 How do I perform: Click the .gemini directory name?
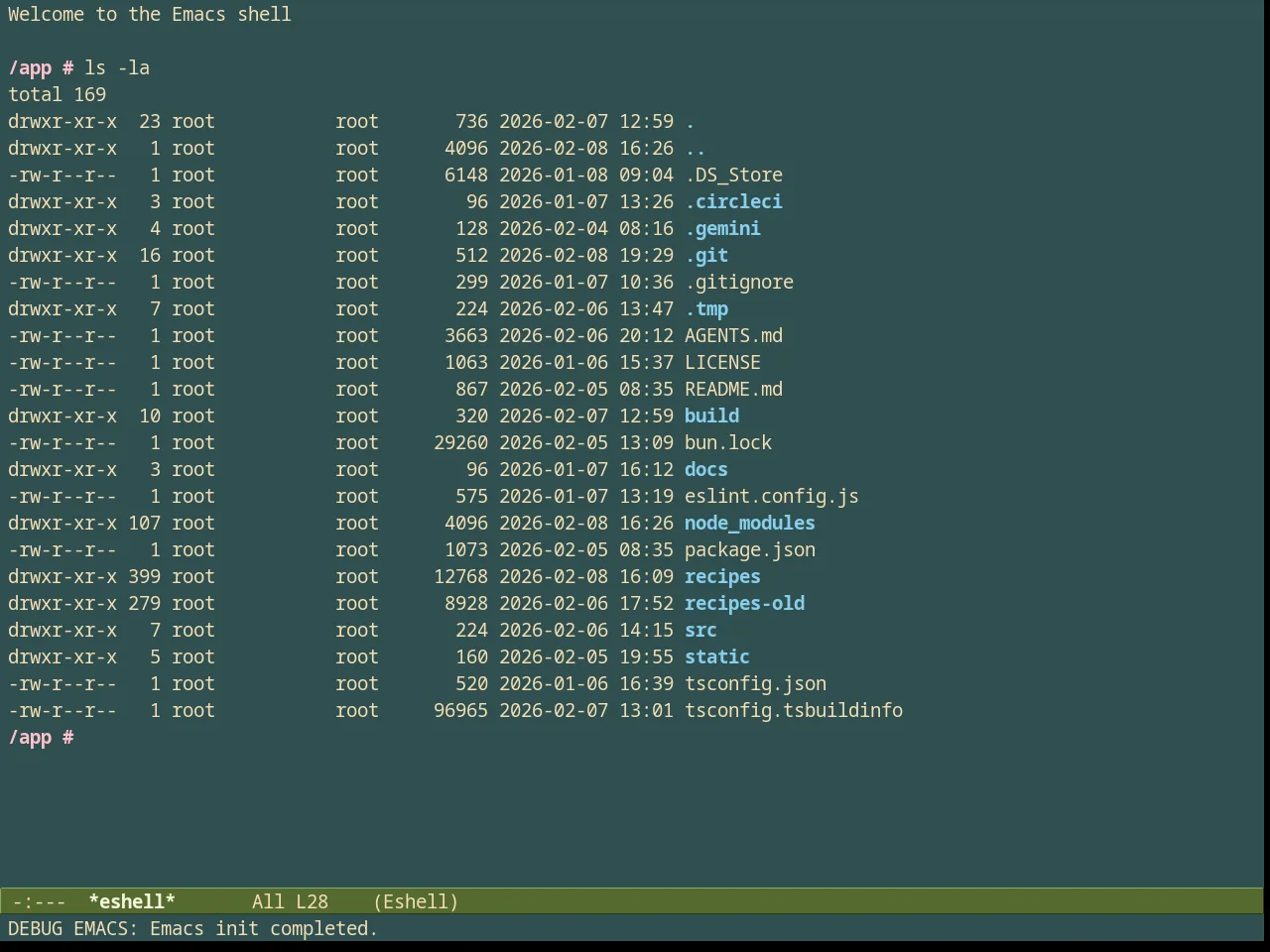722,228
